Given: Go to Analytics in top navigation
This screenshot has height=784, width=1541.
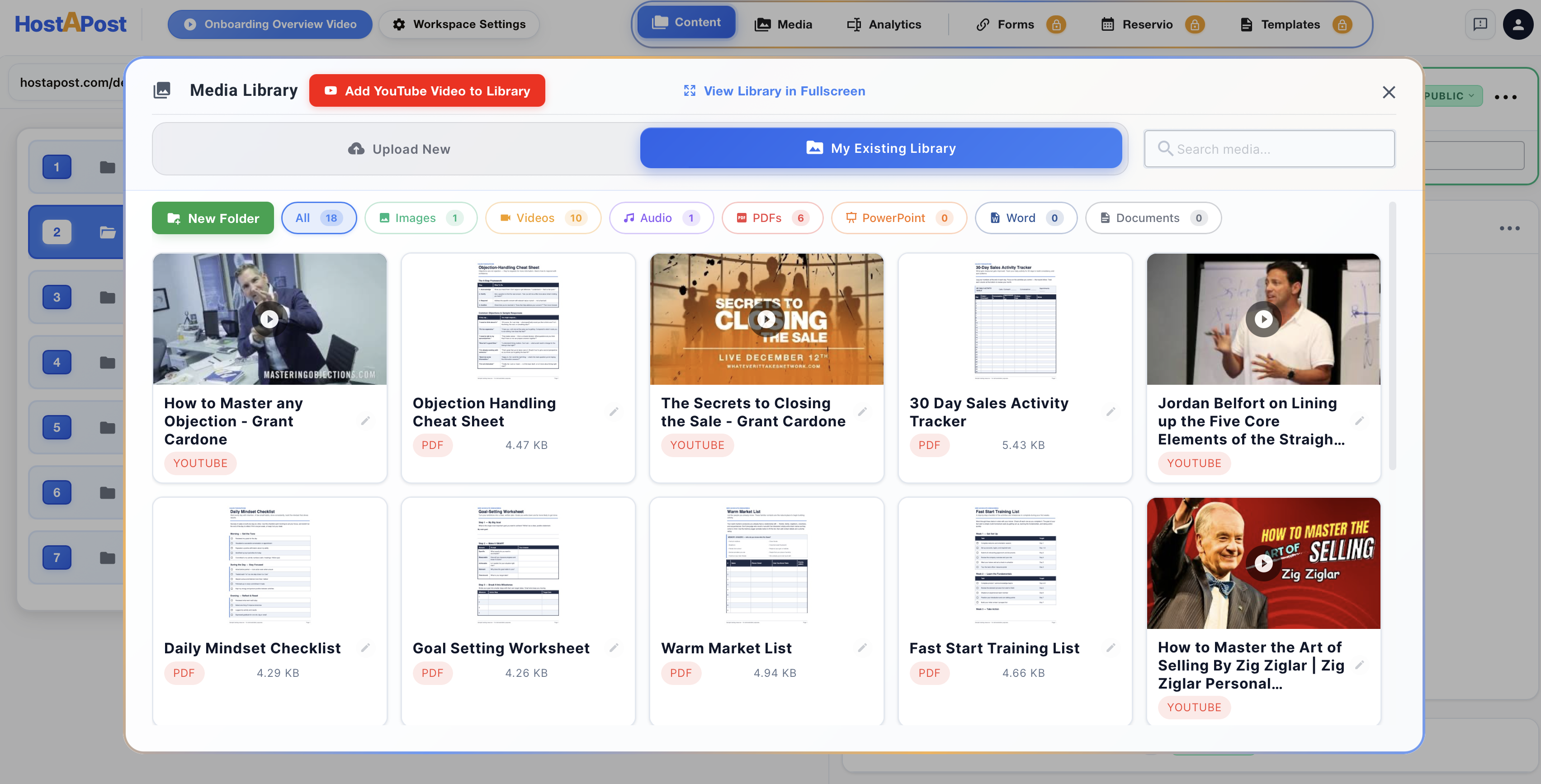Looking at the screenshot, I should [x=884, y=24].
